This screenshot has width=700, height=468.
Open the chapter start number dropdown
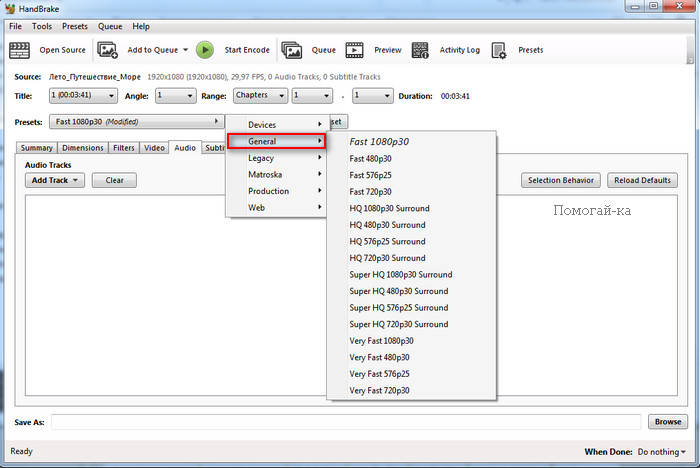pyautogui.click(x=312, y=96)
